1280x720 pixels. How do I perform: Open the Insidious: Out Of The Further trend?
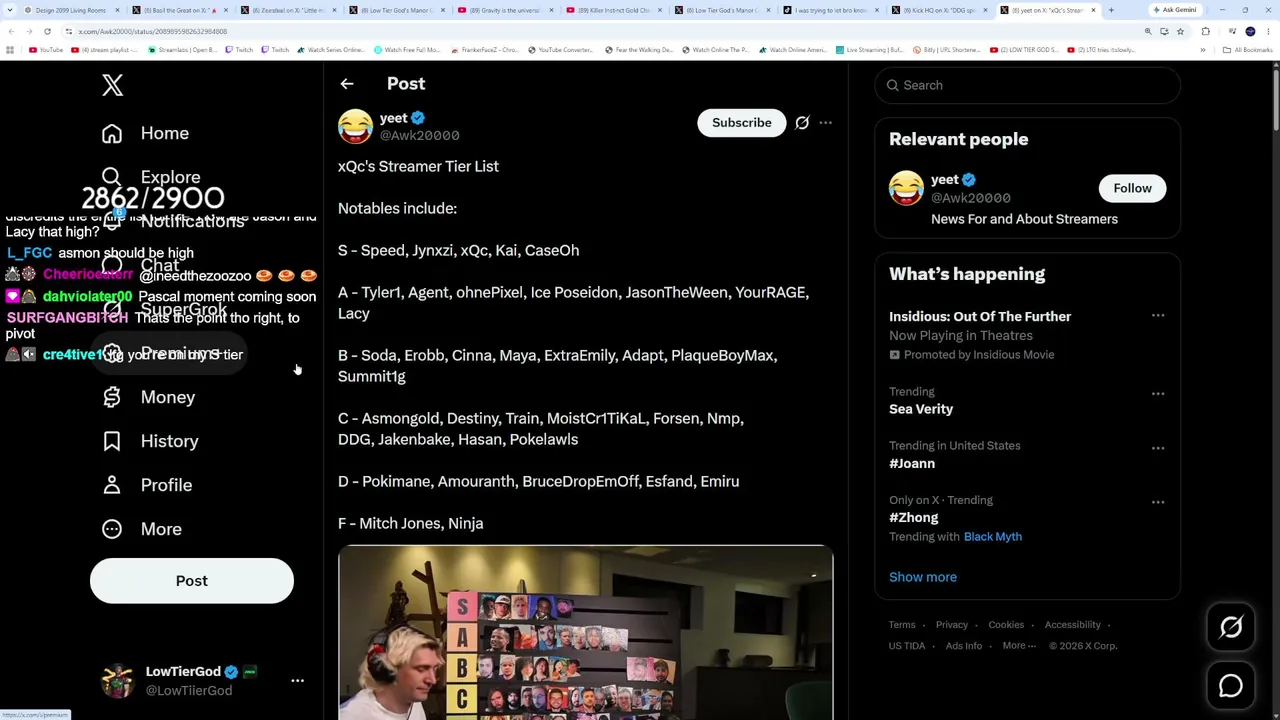tap(980, 317)
